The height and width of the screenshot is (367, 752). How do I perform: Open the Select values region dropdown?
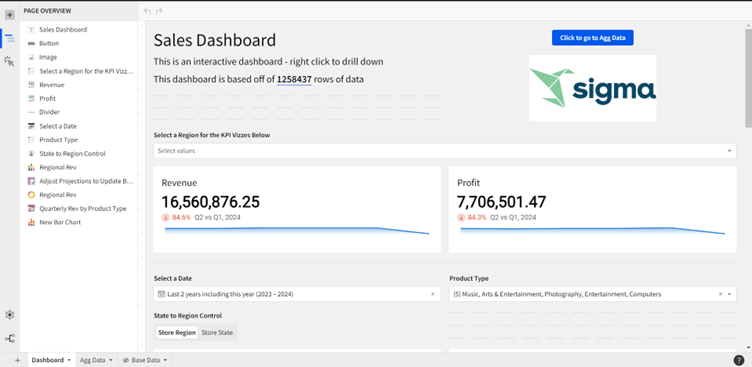(445, 151)
